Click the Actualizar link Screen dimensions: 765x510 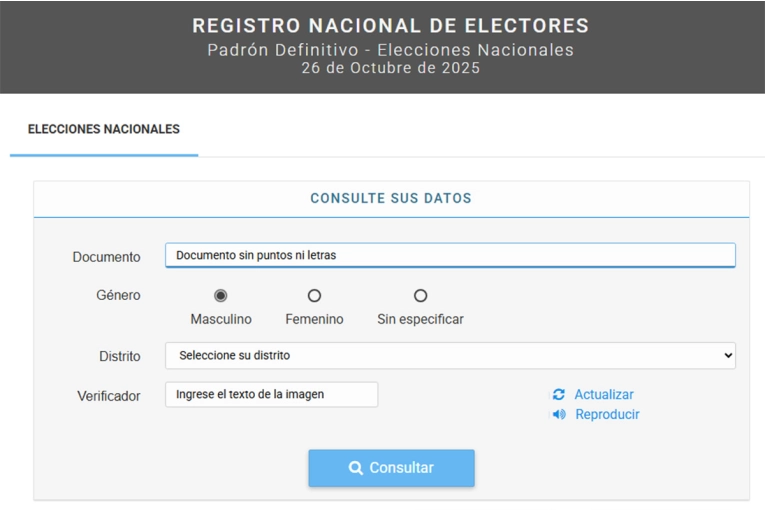tap(604, 395)
